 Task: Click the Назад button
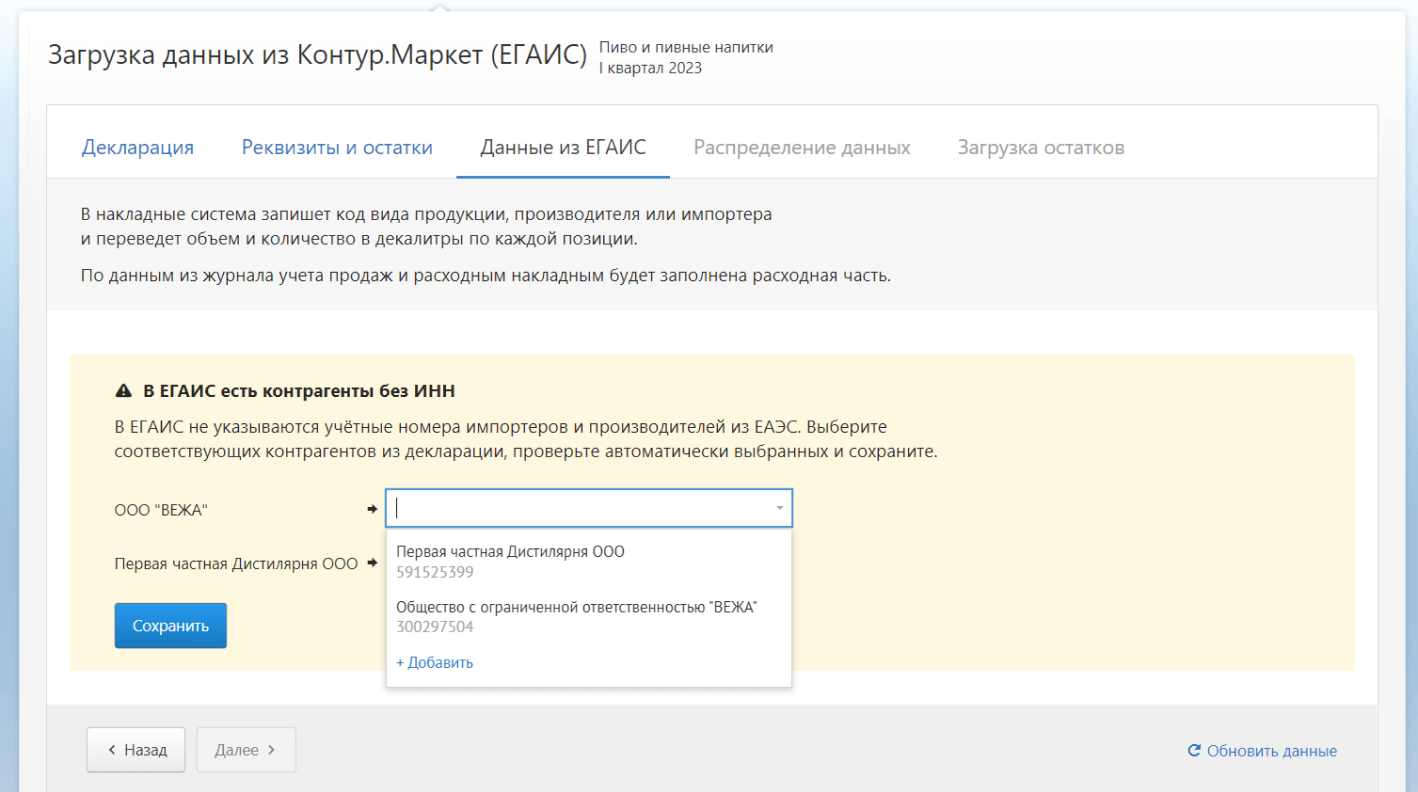pos(136,750)
